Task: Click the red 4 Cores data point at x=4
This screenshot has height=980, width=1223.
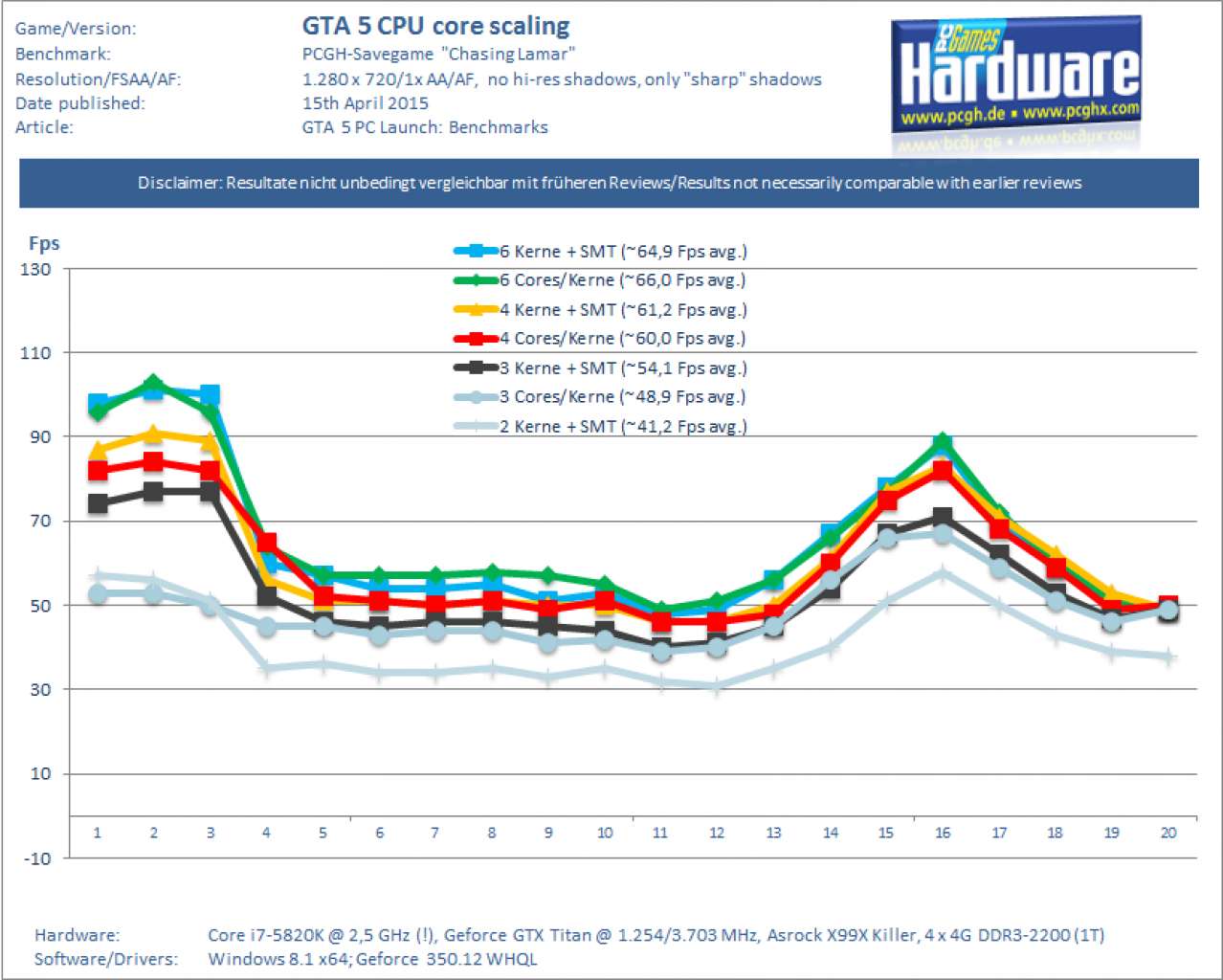Action: point(267,544)
